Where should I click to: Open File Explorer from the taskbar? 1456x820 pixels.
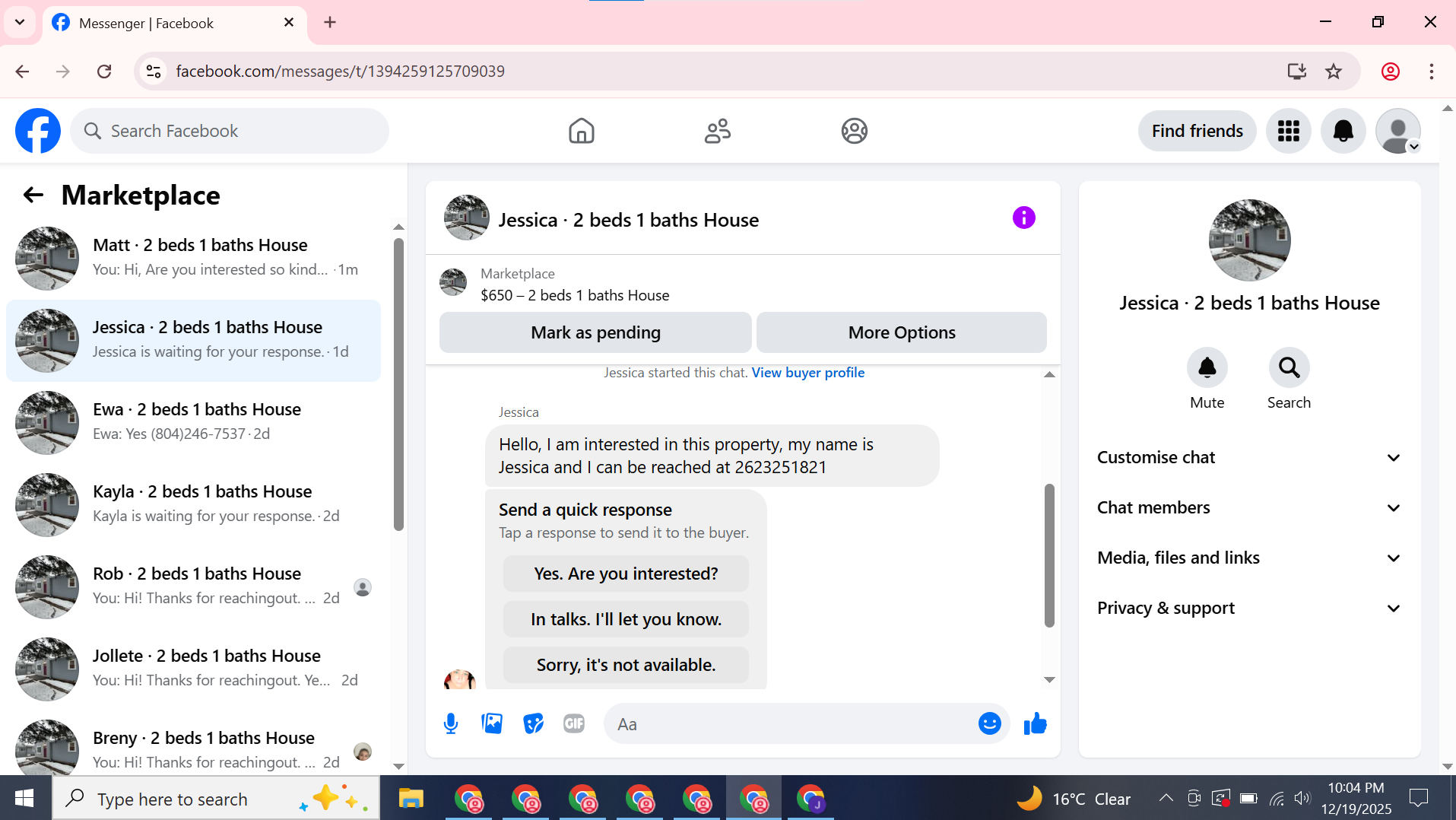pos(411,799)
